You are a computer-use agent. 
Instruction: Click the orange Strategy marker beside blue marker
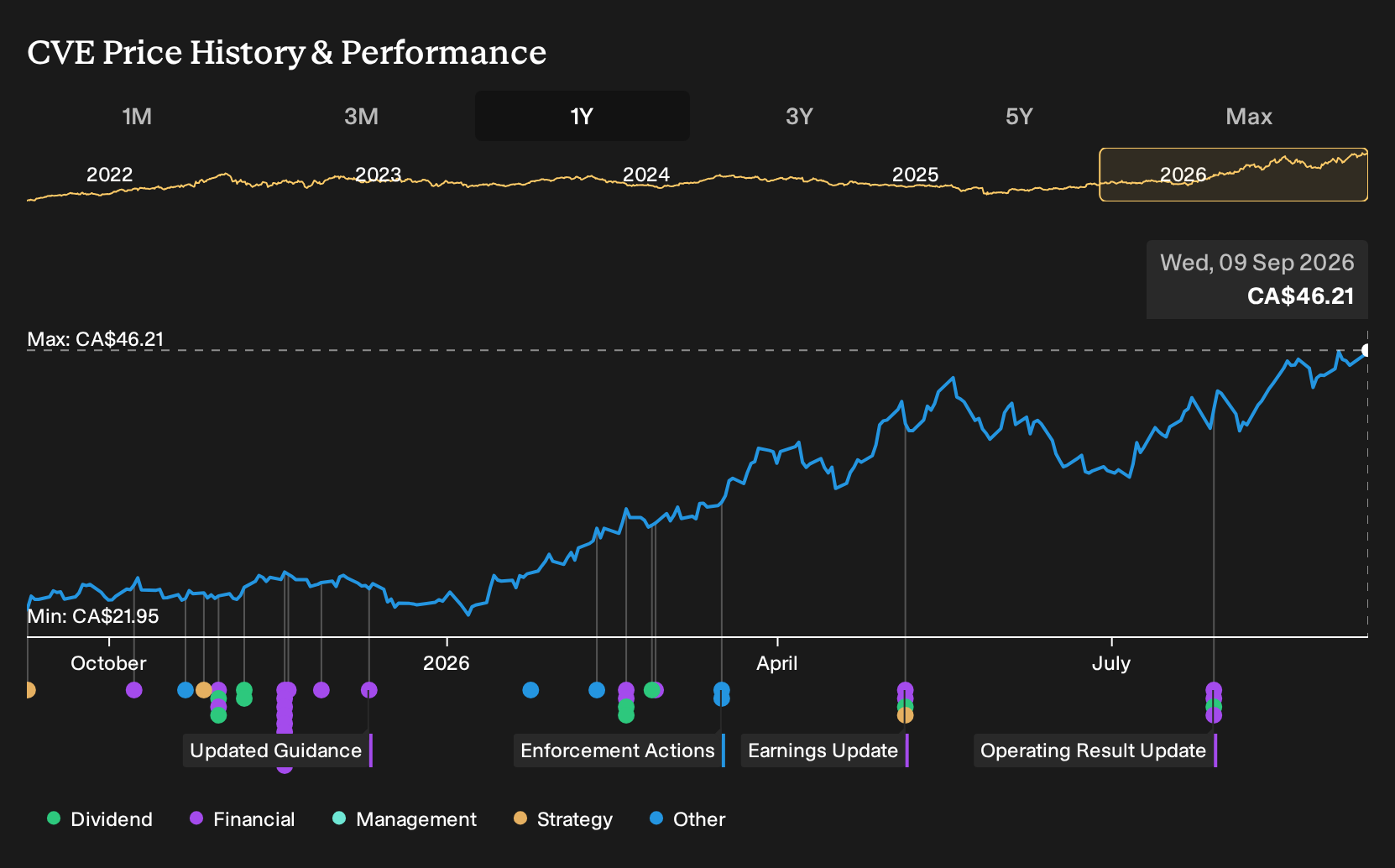tap(204, 690)
